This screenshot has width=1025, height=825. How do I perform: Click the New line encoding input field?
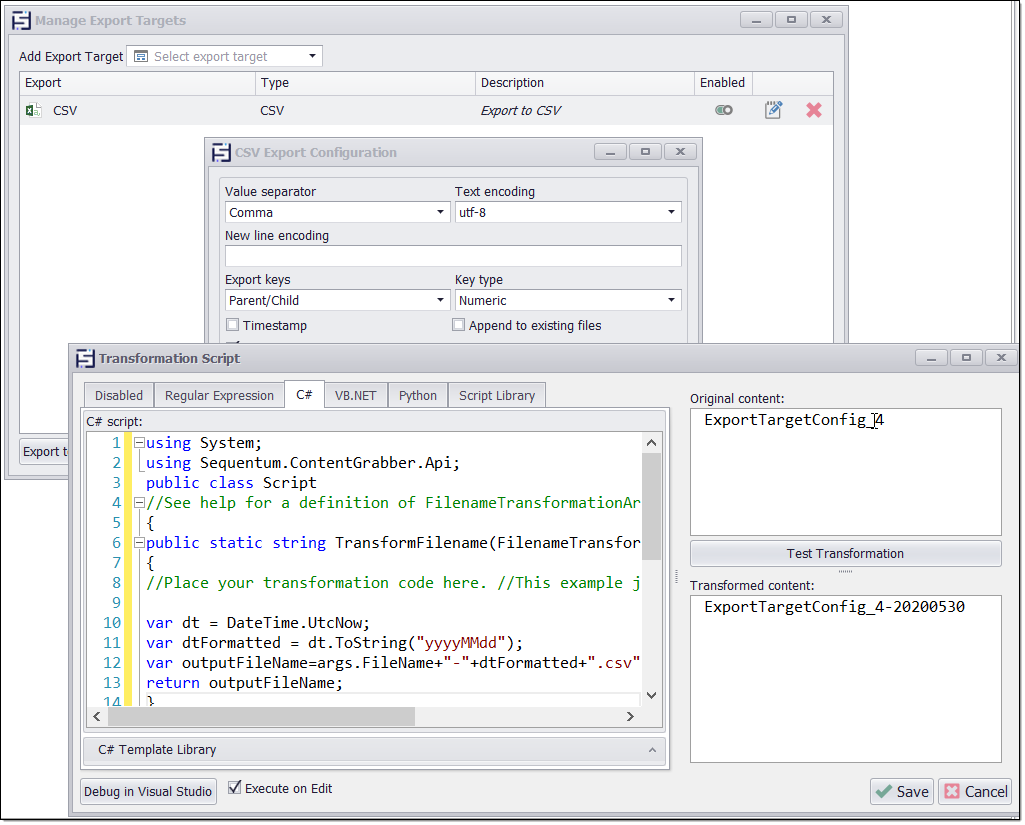(453, 256)
